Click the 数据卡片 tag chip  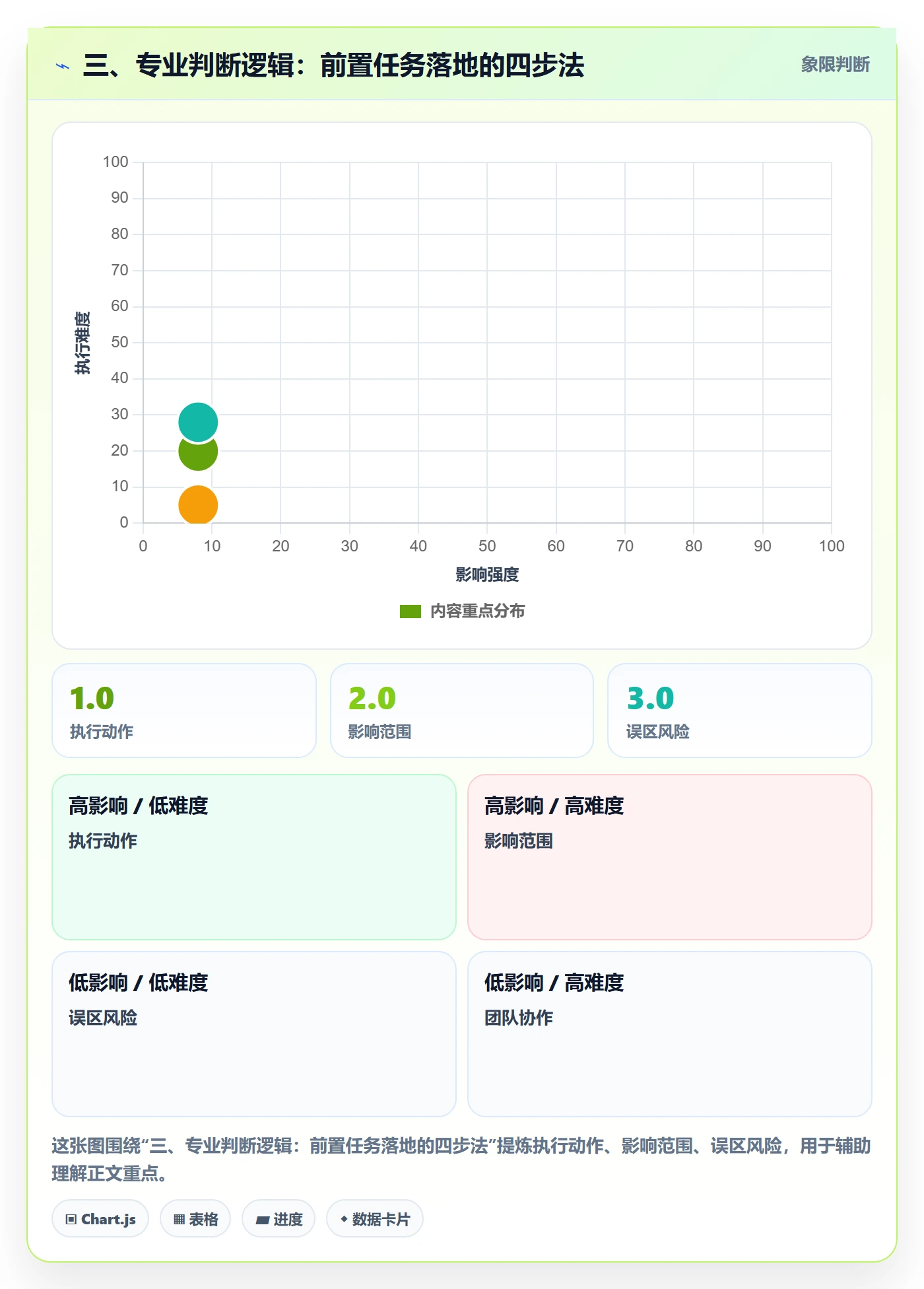(x=375, y=1219)
